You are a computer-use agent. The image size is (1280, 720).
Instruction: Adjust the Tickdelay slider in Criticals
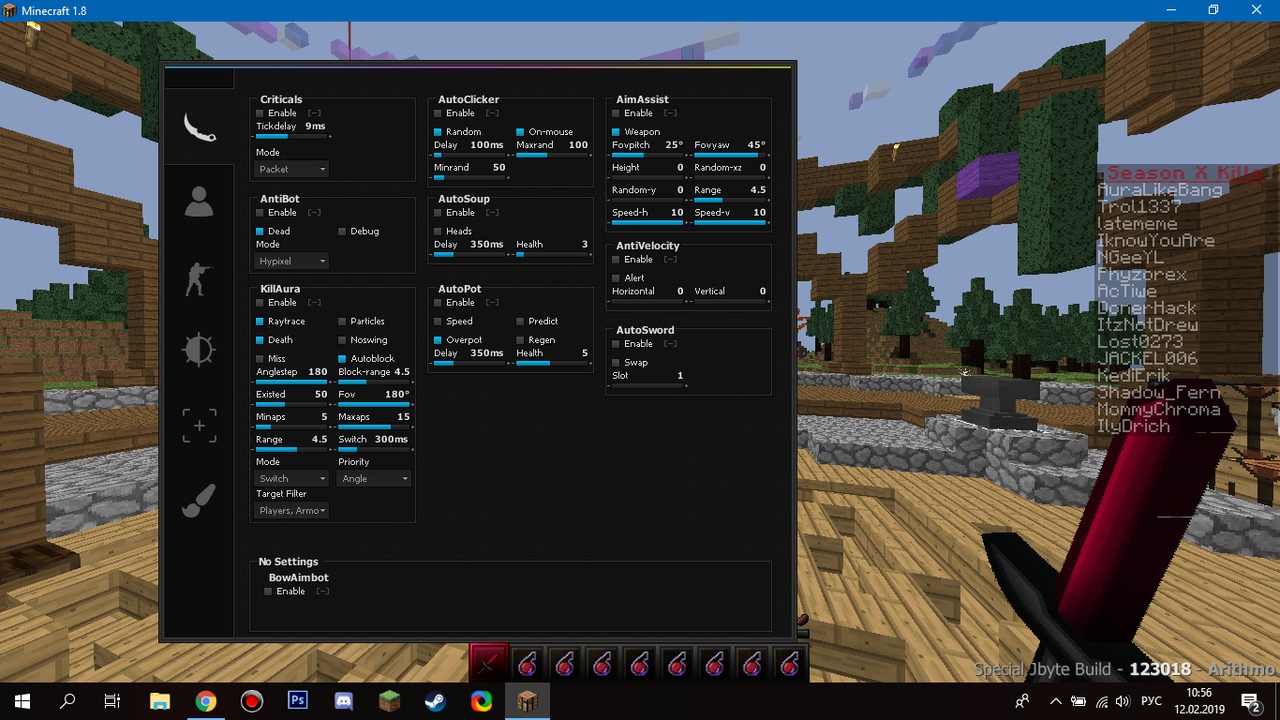292,136
